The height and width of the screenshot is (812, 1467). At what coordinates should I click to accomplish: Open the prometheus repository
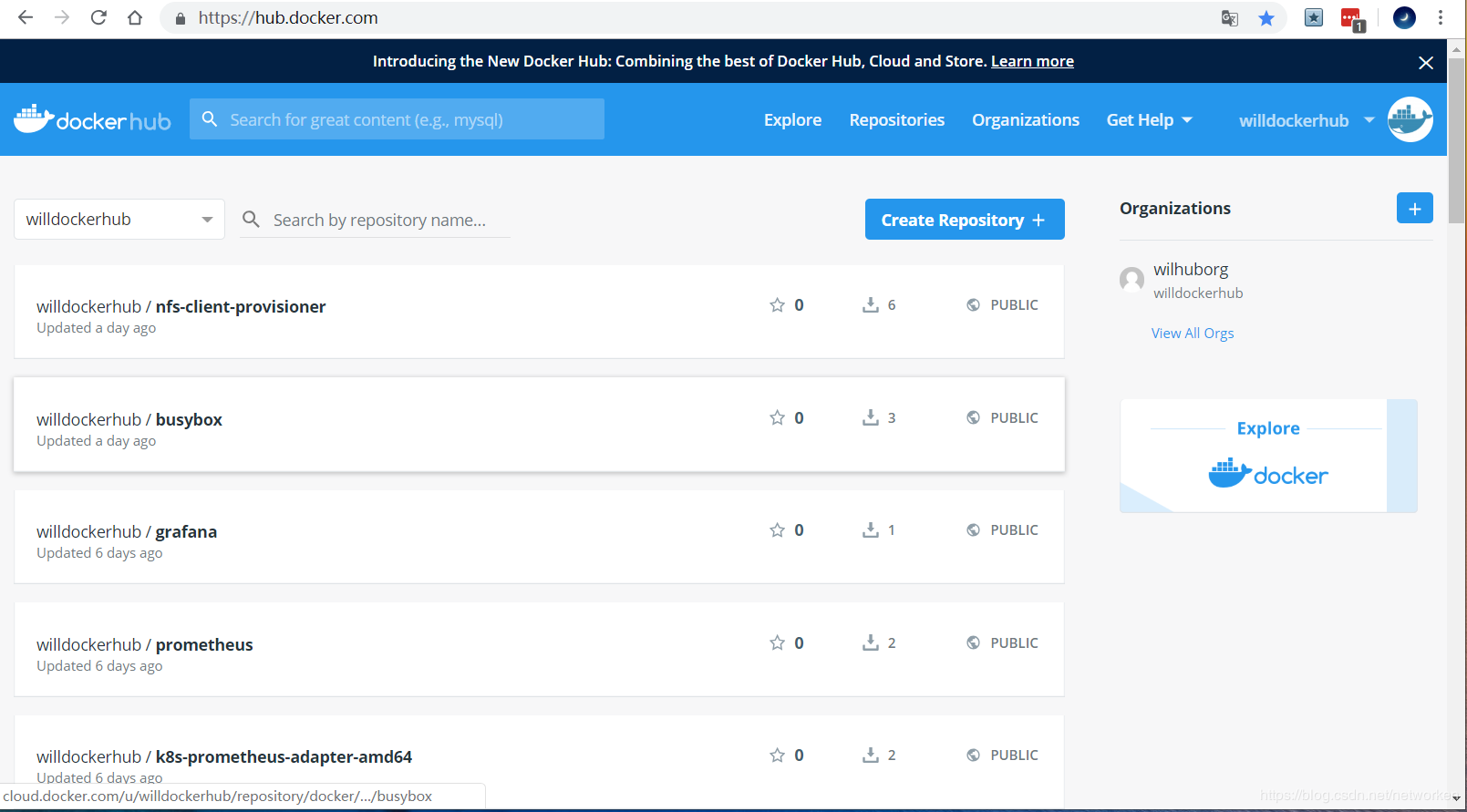(204, 645)
